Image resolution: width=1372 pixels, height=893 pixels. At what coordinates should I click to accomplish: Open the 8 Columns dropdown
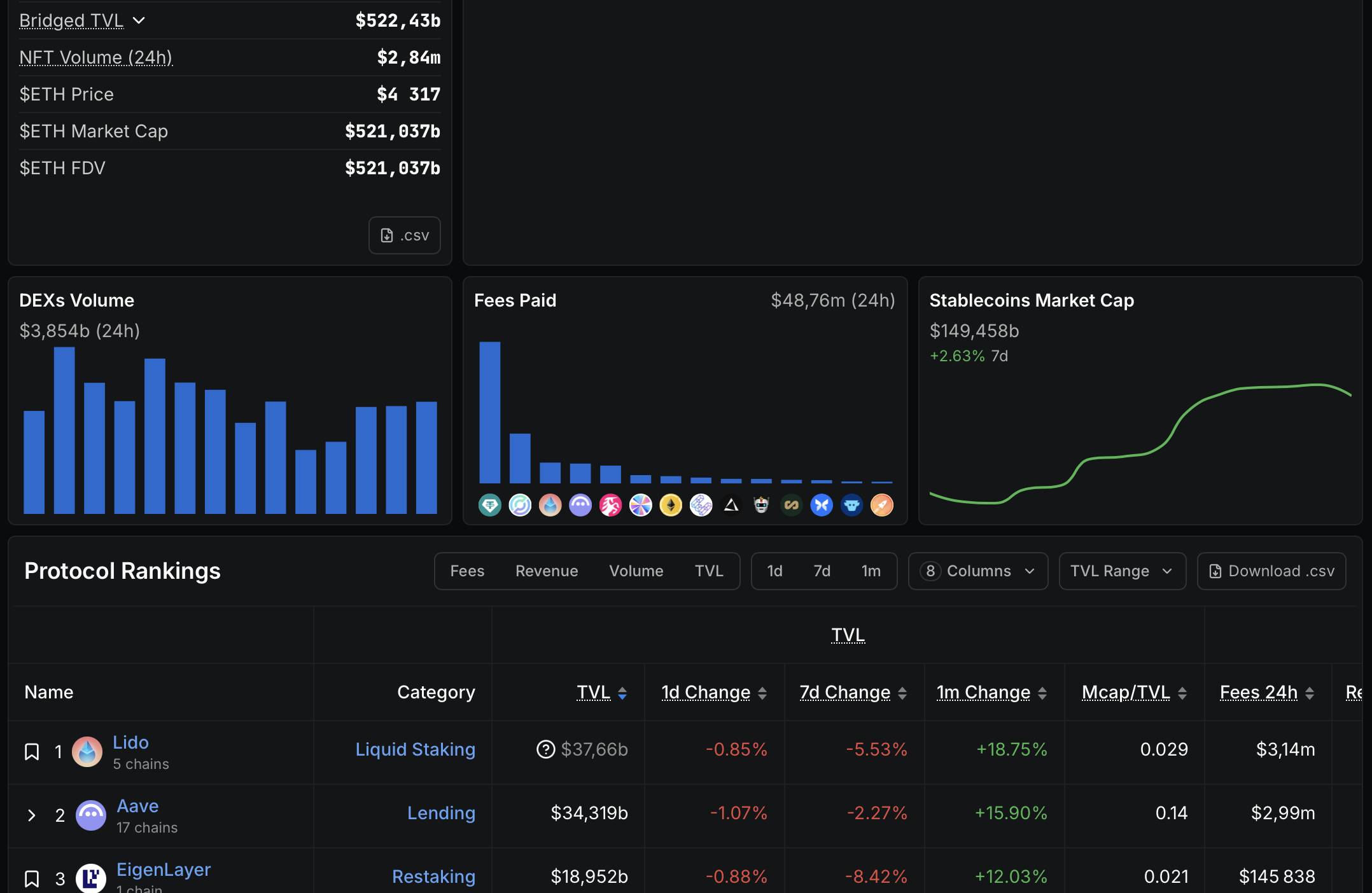coord(977,571)
